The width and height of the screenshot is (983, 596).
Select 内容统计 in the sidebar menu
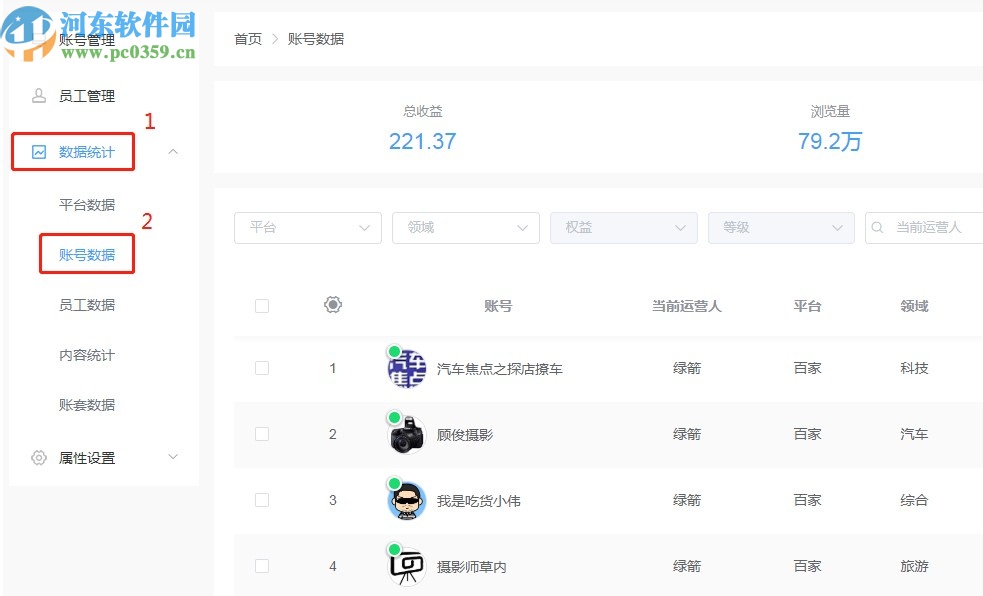[x=86, y=355]
